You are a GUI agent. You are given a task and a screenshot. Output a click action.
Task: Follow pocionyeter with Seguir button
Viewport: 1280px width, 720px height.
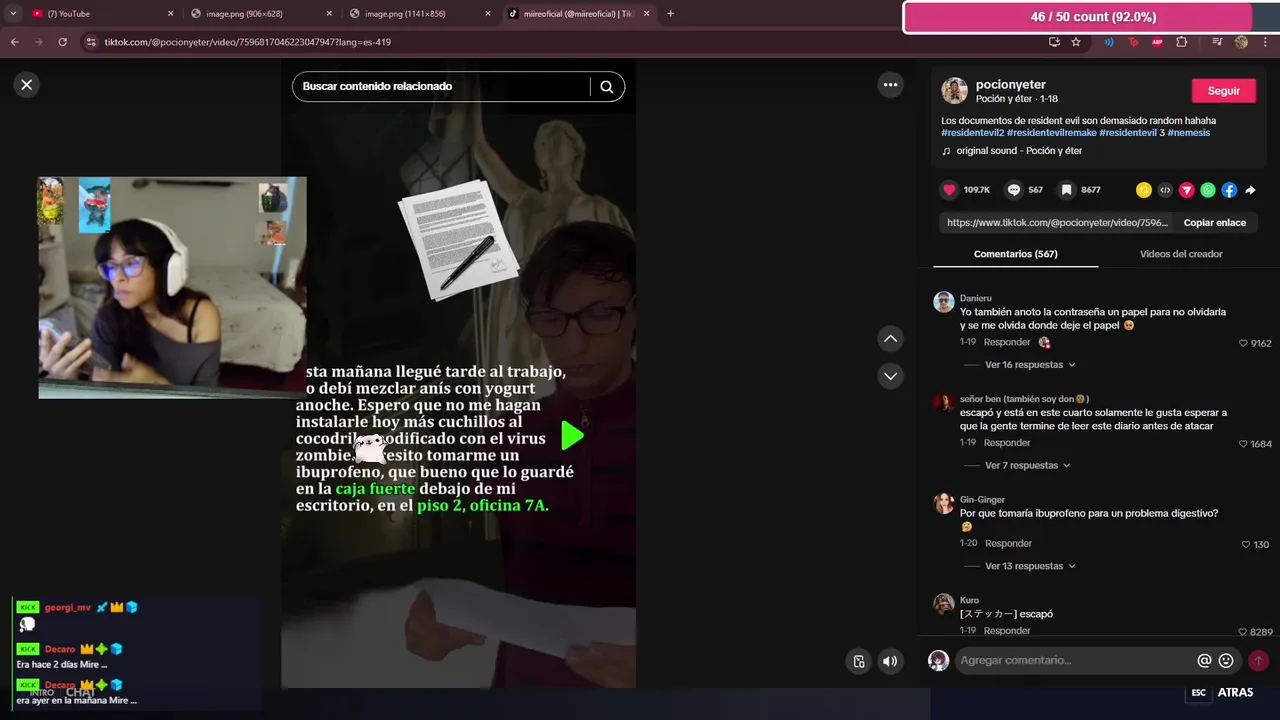click(1223, 90)
